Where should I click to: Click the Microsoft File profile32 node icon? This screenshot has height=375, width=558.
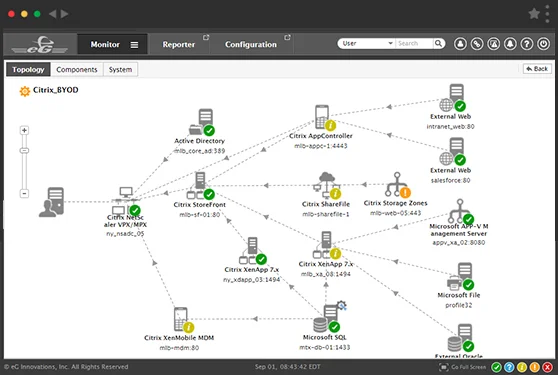[x=460, y=277]
